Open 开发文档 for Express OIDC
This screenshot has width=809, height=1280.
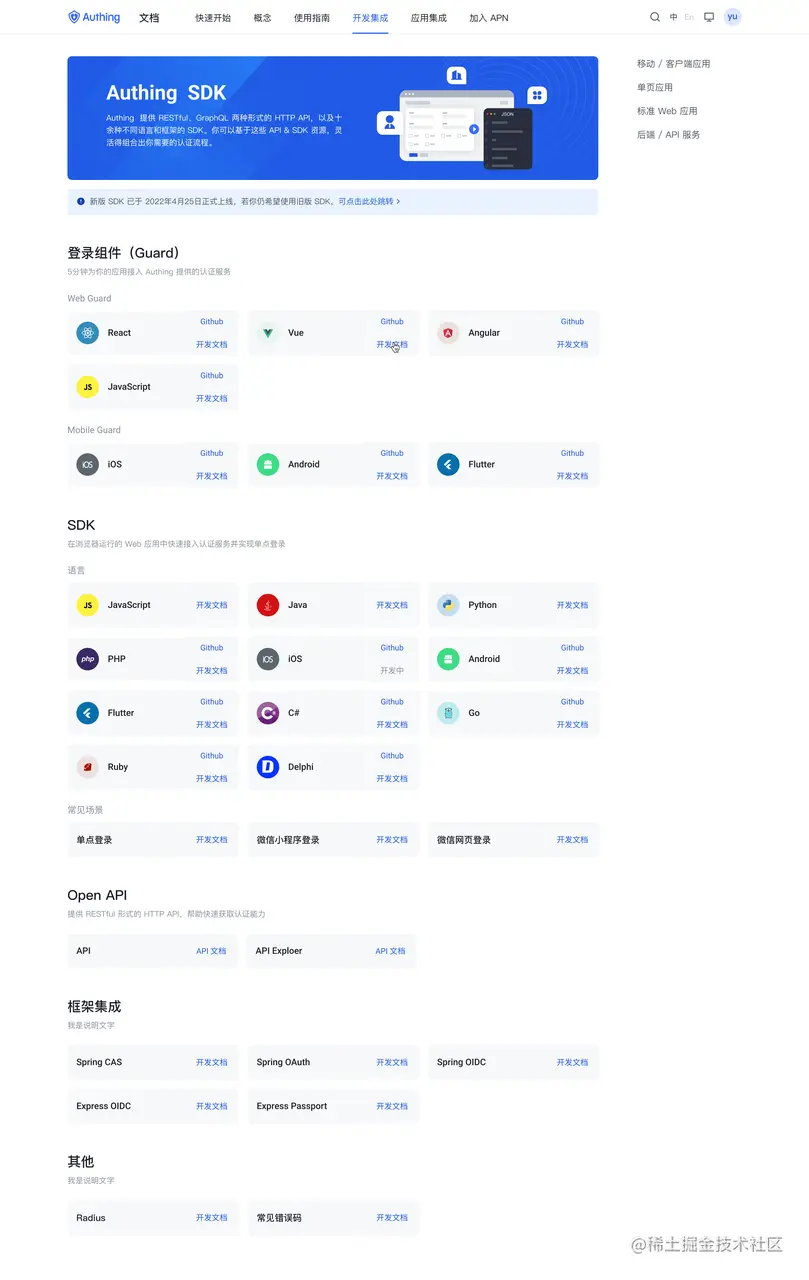tap(212, 1106)
